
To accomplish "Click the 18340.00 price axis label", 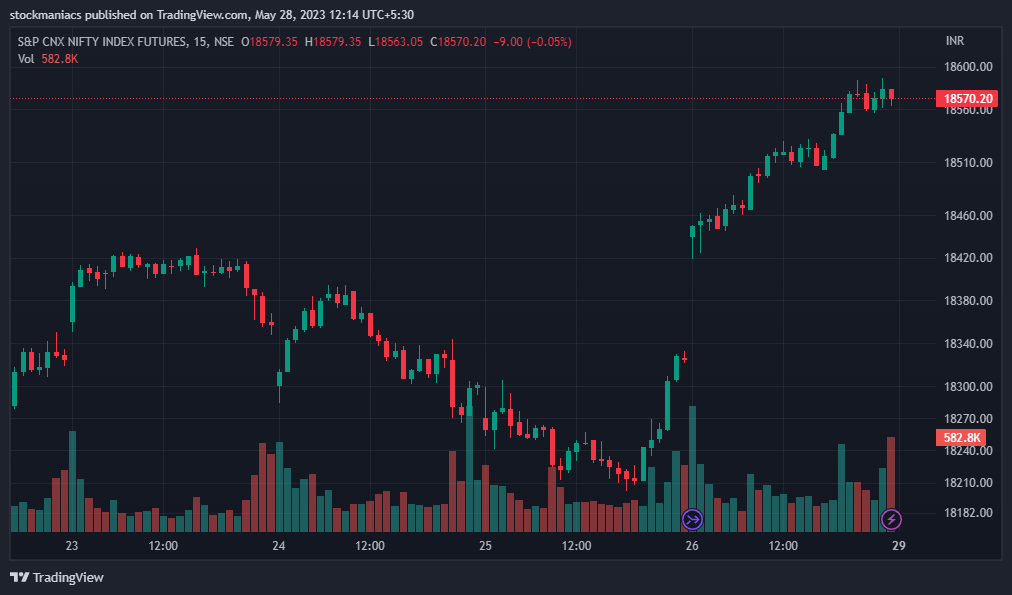I will 968,344.
